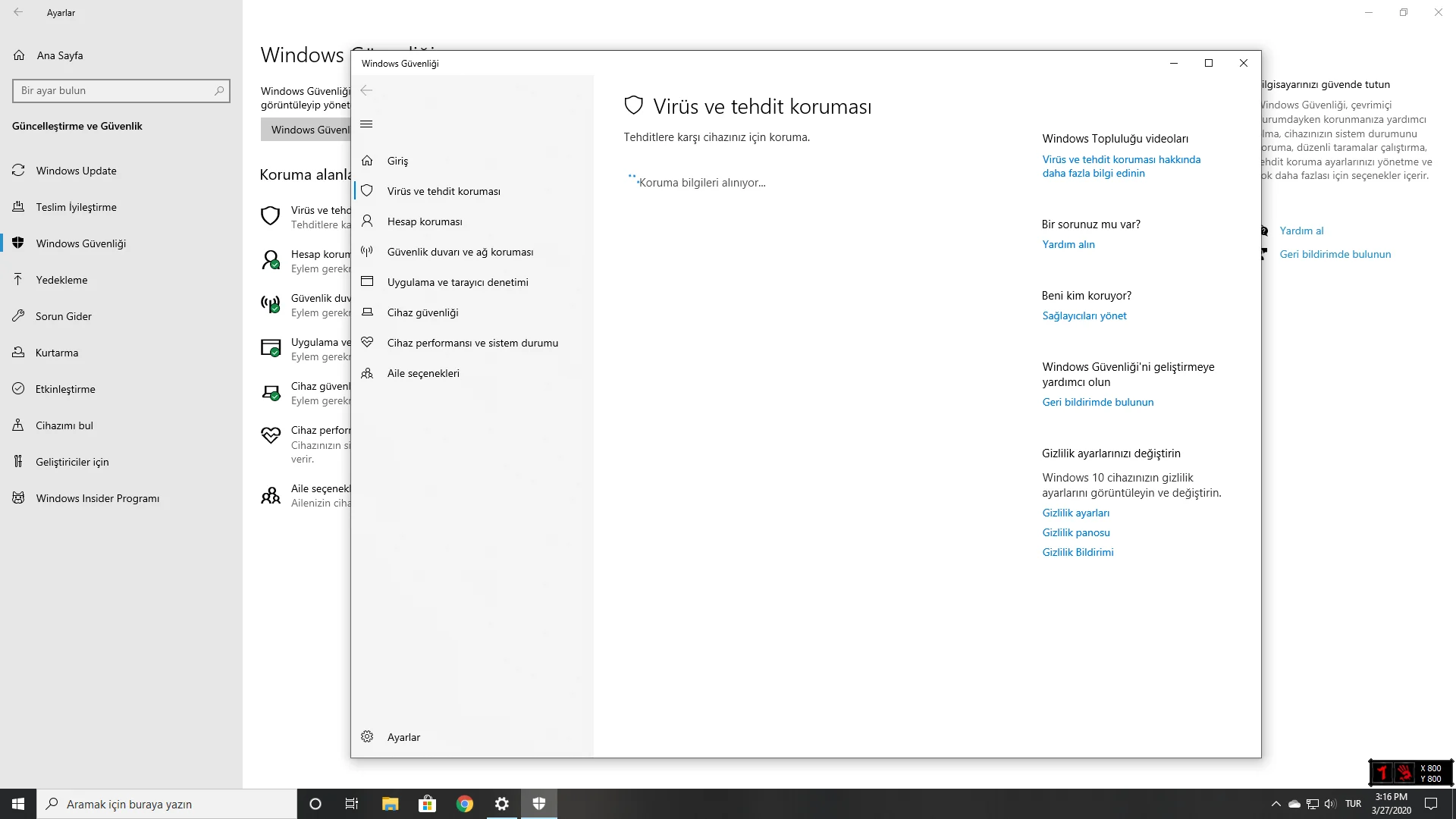Click the Windows Security shield taskbar icon
This screenshot has height=819, width=1456.
coord(539,804)
